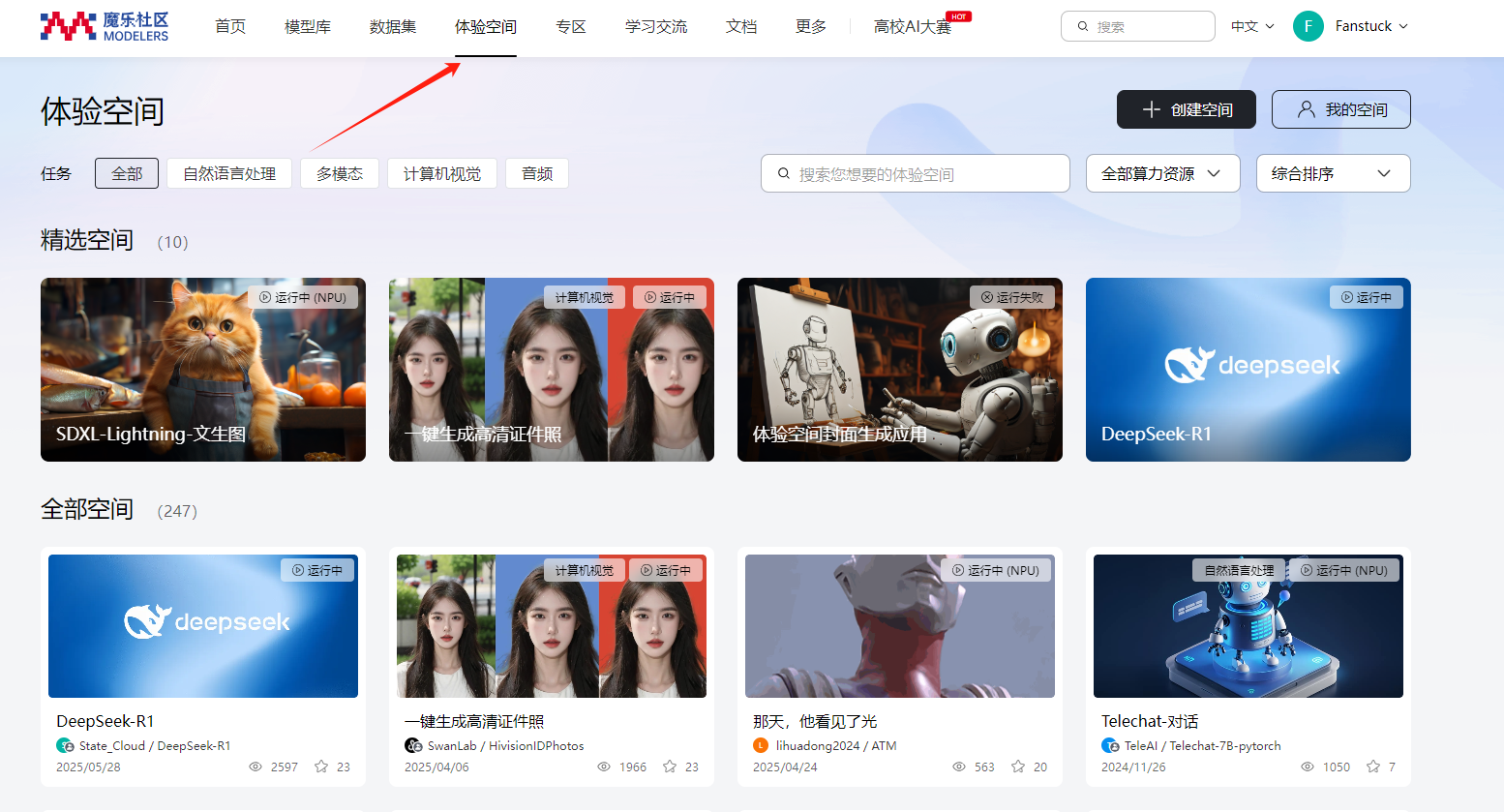Image resolution: width=1504 pixels, height=812 pixels.
Task: Click star icon on DeepSeek-R1 card
Action: (321, 767)
